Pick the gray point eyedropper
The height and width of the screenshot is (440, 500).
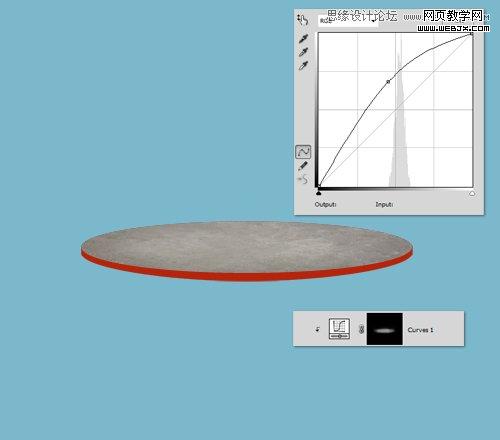point(303,52)
